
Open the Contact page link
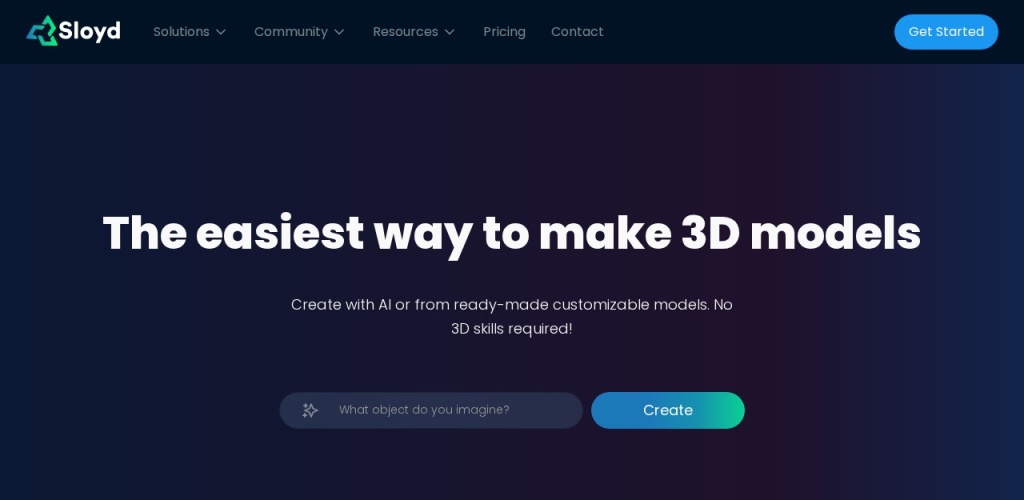[x=577, y=32]
